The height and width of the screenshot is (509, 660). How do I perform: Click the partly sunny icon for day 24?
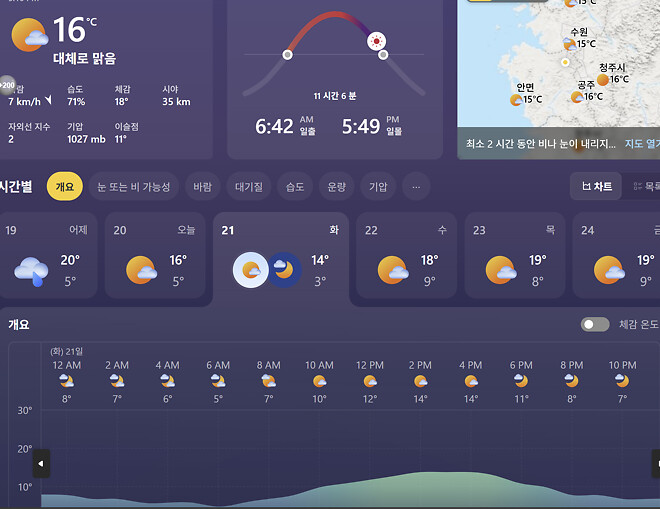click(609, 270)
